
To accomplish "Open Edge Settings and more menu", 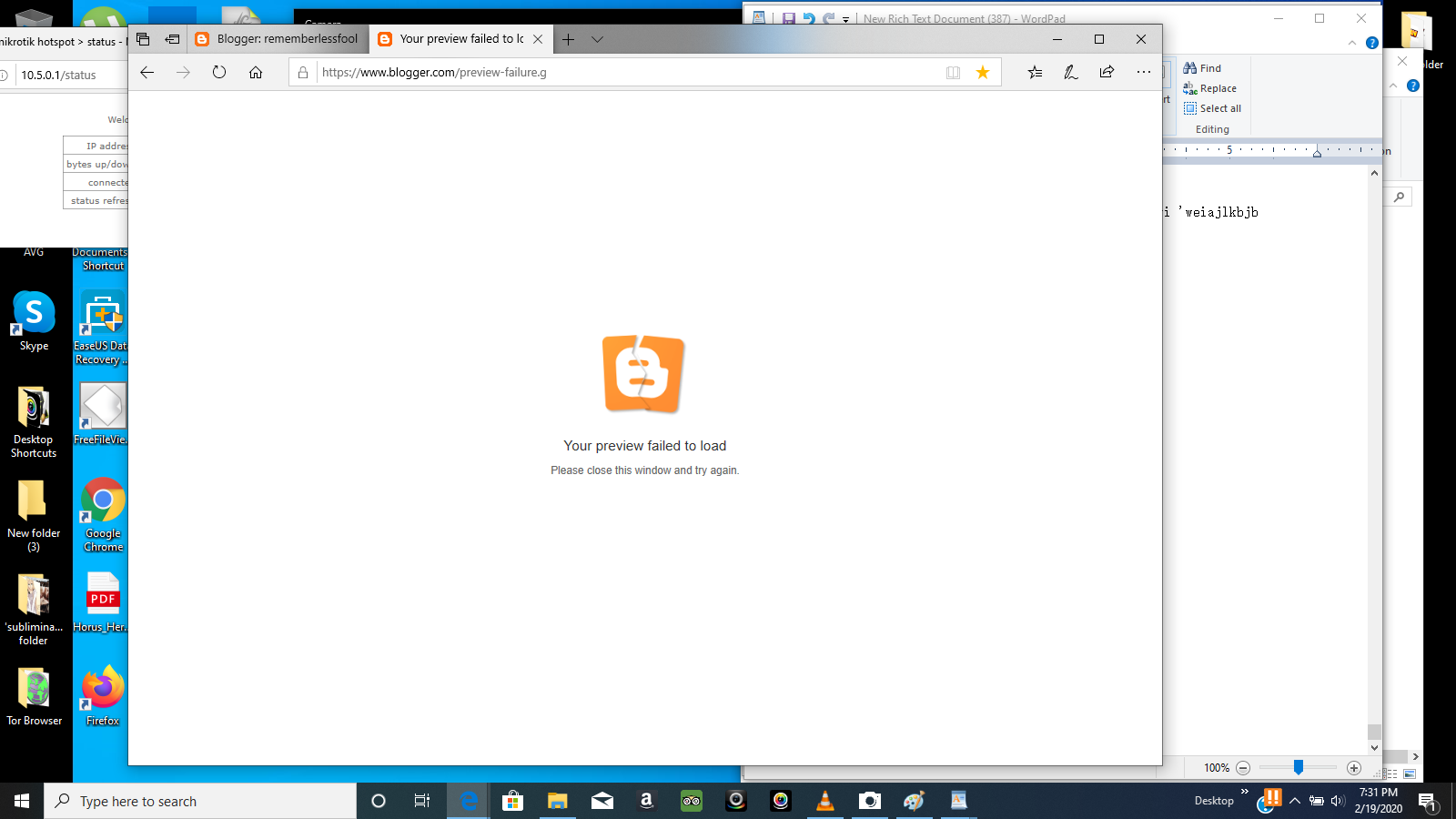I will [x=1144, y=73].
